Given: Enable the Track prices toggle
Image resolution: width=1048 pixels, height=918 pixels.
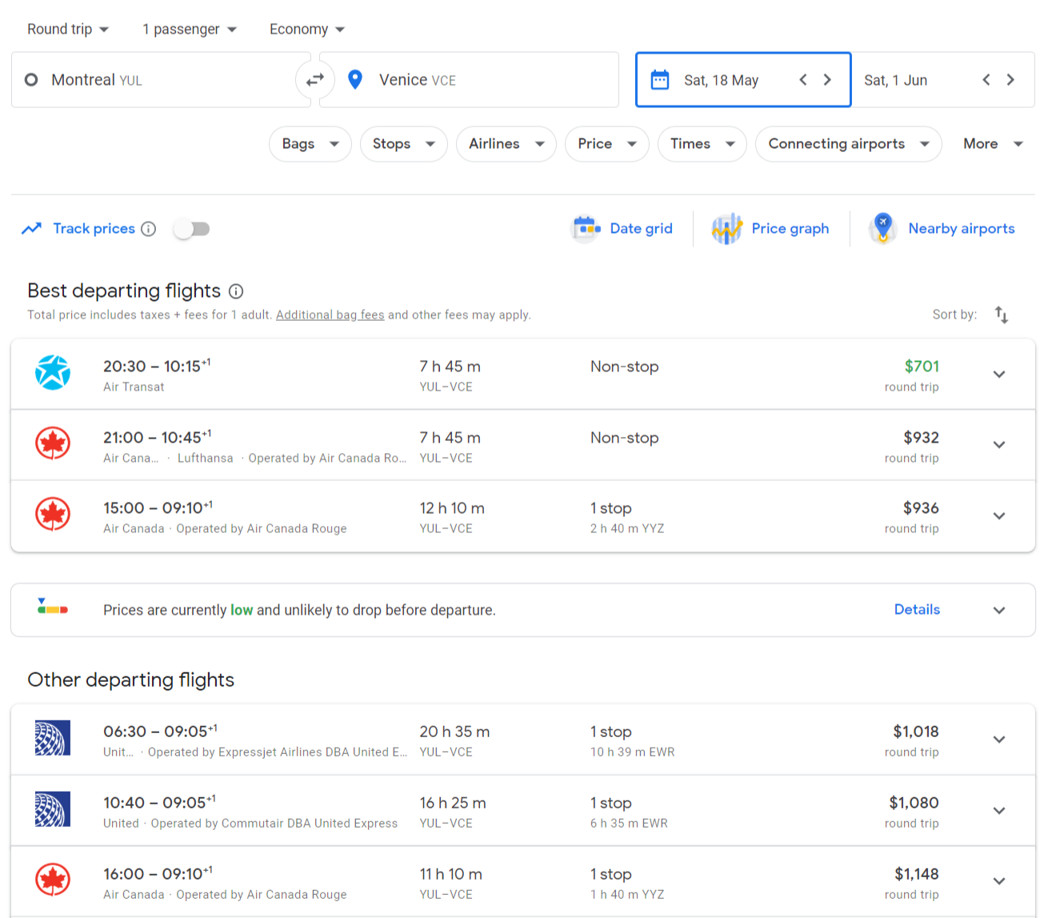Looking at the screenshot, I should 191,229.
